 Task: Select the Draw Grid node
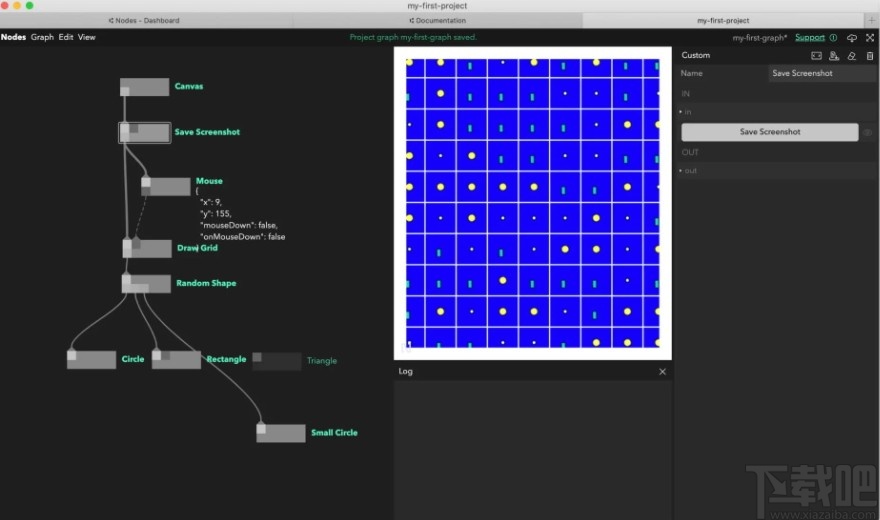[147, 248]
